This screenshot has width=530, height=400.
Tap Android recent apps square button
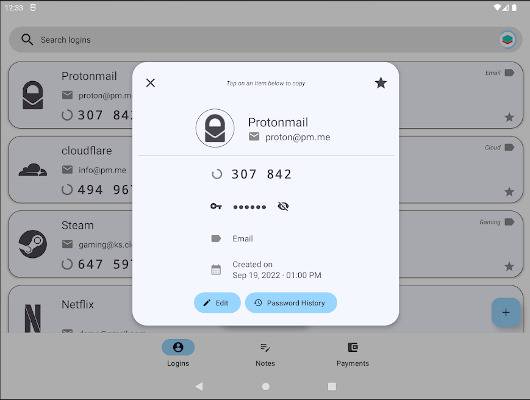tap(332, 386)
